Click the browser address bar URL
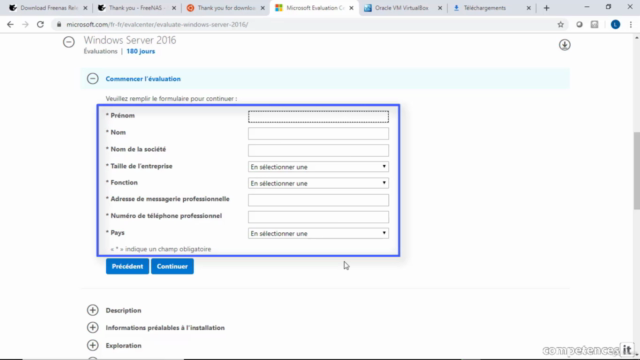This screenshot has height=360, width=640. coord(157,24)
